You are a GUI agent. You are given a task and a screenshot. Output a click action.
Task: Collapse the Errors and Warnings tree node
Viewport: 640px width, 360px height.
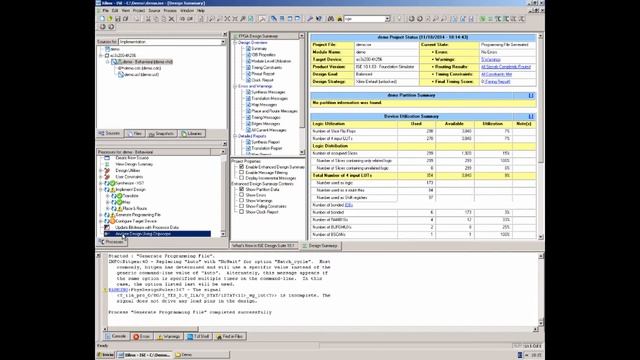(x=235, y=86)
